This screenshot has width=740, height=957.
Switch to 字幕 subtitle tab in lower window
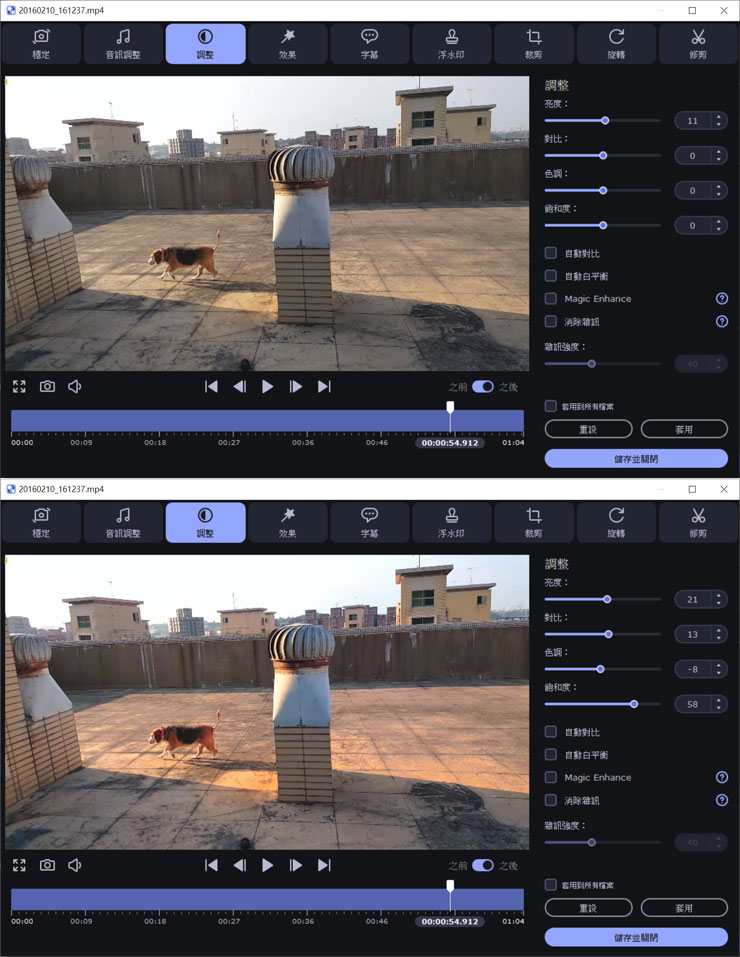[x=369, y=522]
